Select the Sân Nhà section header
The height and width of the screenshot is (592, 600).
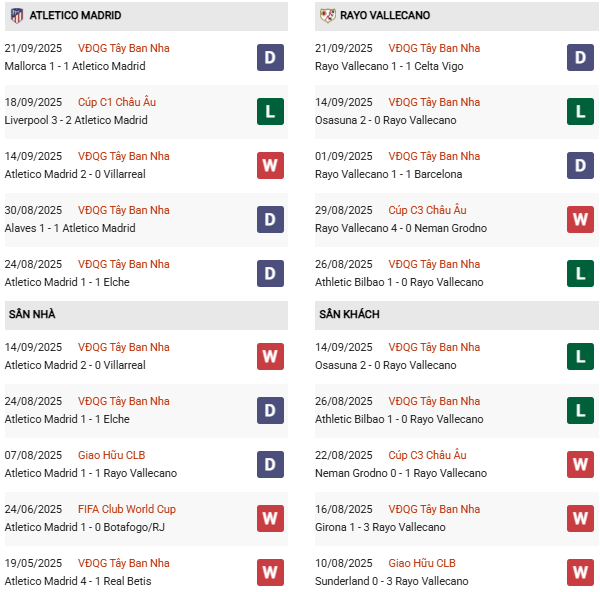32,314
